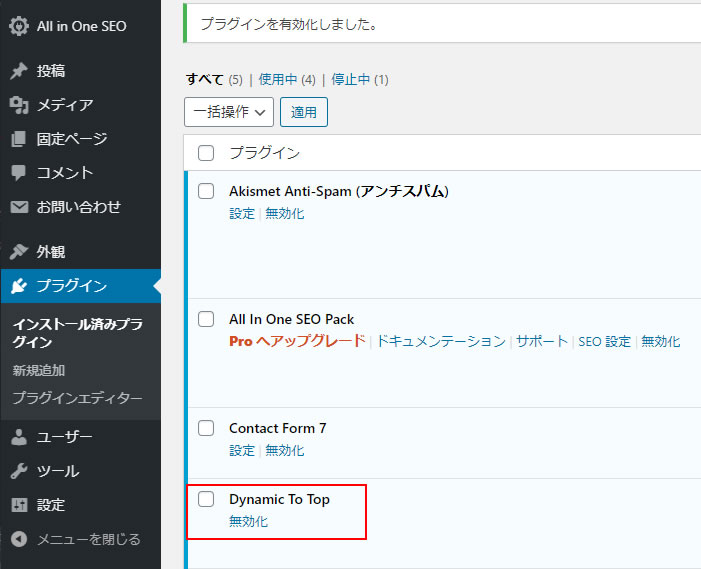Check Akismet Anti-Spam checkbox
Image resolution: width=701 pixels, height=569 pixels.
(x=206, y=191)
